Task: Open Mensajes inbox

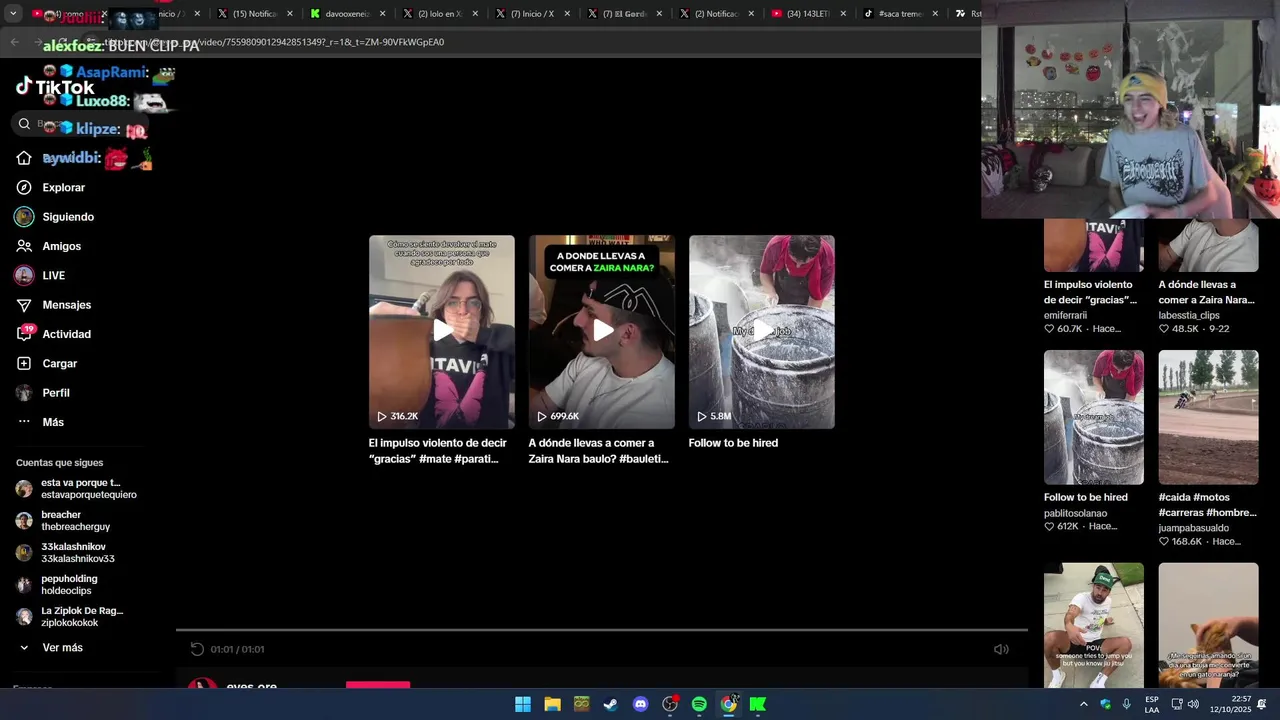Action: (66, 305)
